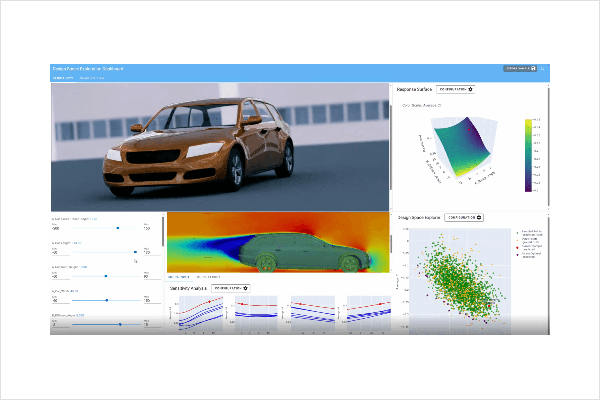Click gear icon in Sensitivity Analysis config
This screenshot has height=400, width=600.
click(x=243, y=287)
